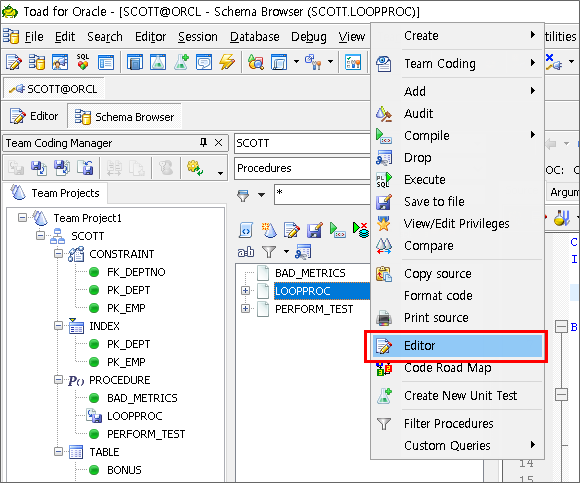
Task: Choose Compare in the context menu
Action: (457, 246)
